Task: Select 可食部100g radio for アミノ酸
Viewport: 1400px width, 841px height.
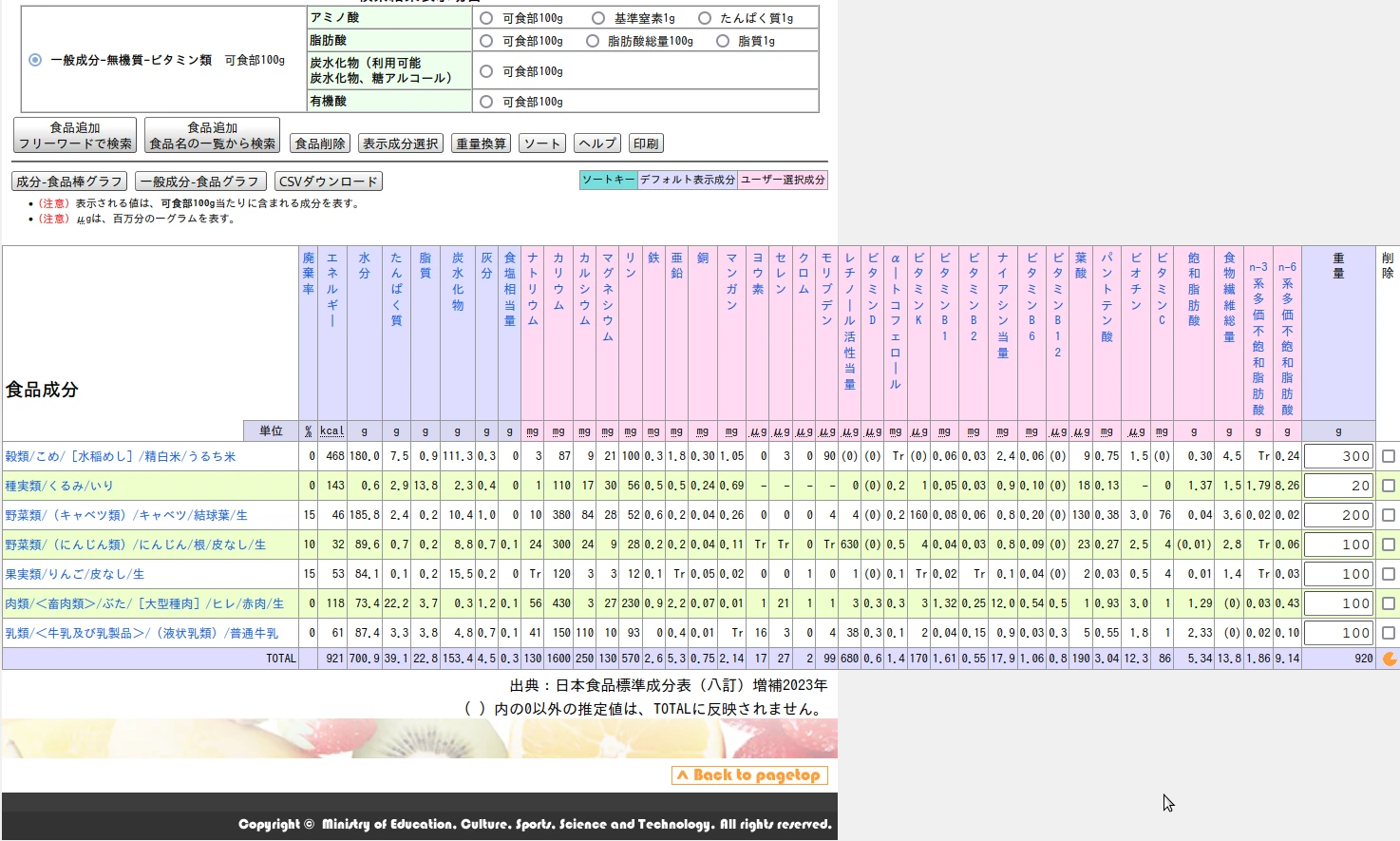Action: coord(486,16)
